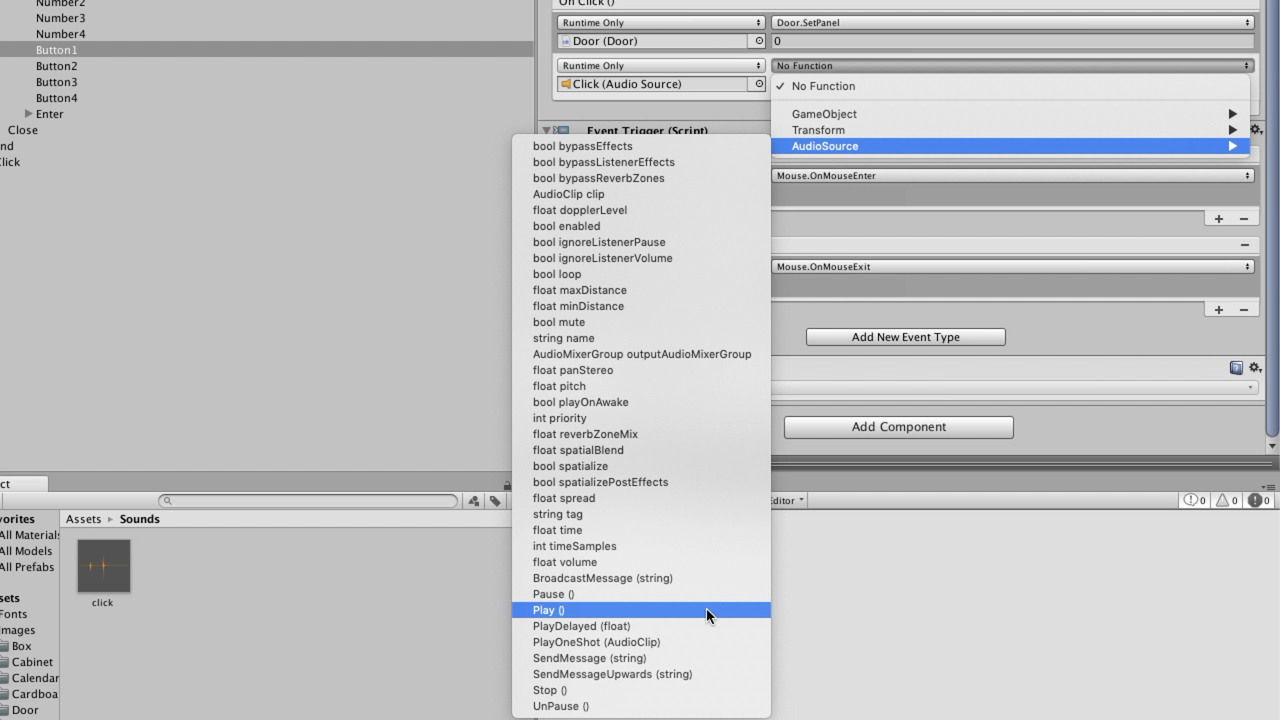
Task: Open the Mouse.OnMouseEnter function dropdown
Action: [1012, 176]
